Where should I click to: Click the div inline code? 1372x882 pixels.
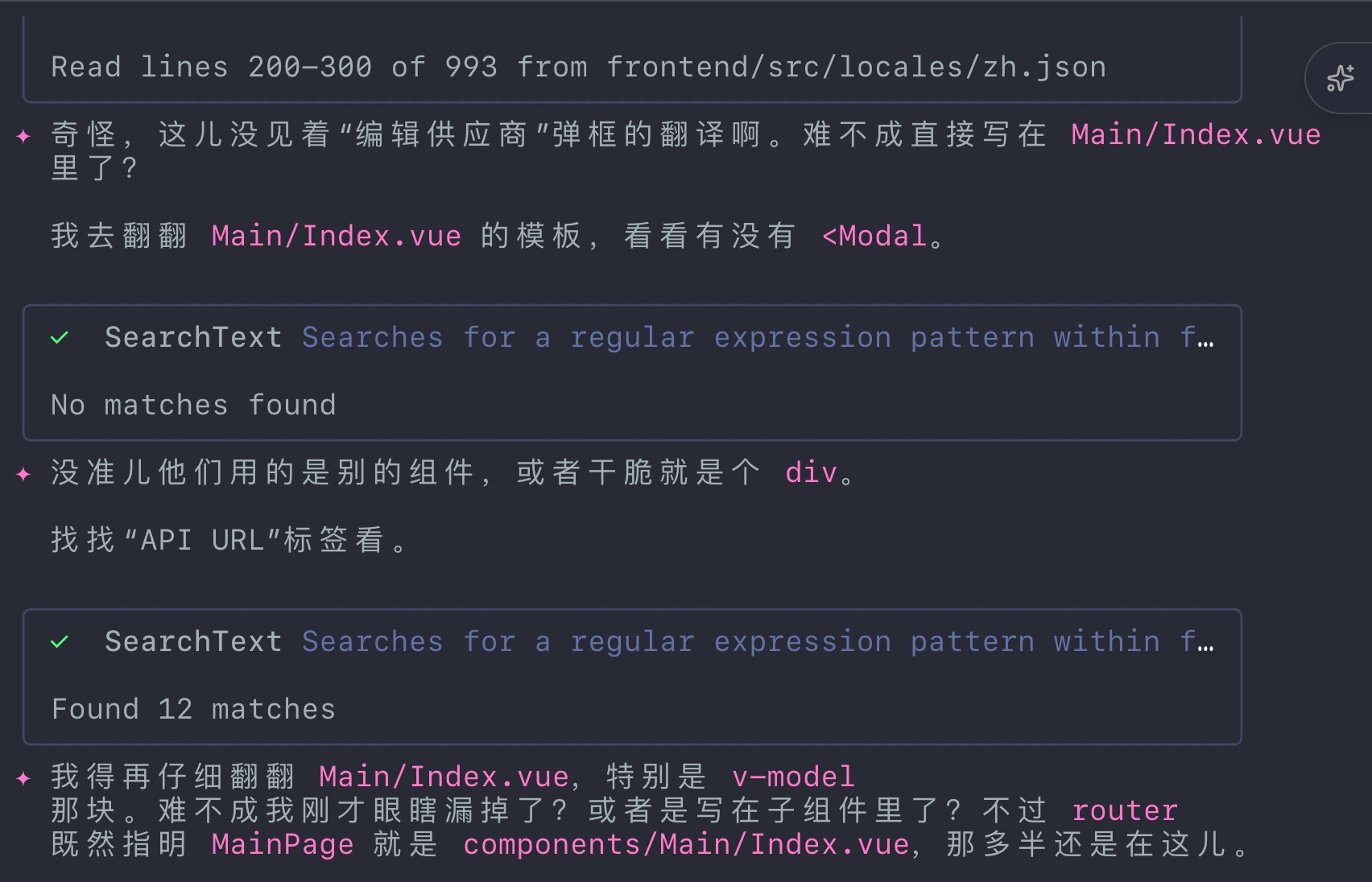(811, 473)
